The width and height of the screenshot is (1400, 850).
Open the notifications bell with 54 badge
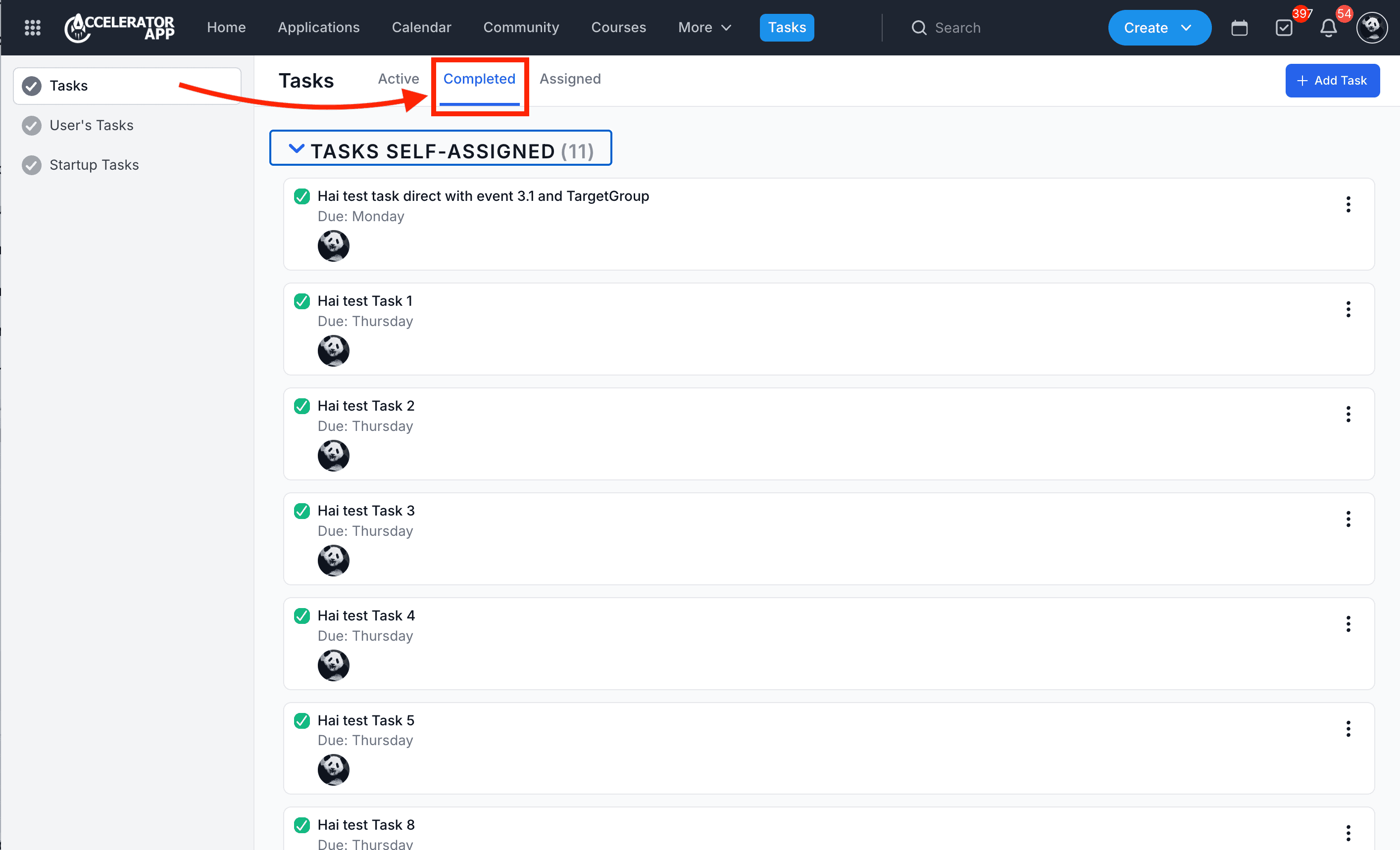point(1328,27)
